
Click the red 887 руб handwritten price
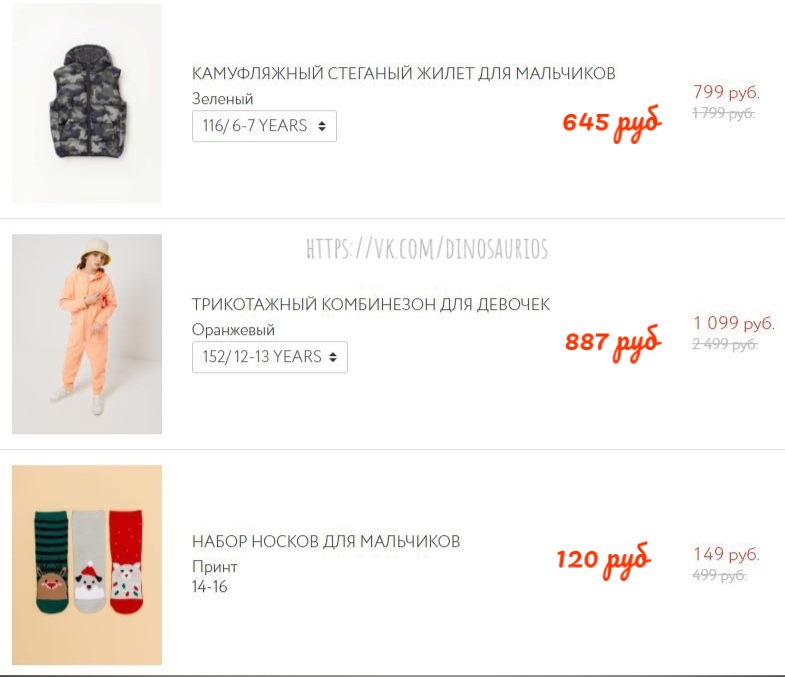pos(613,343)
